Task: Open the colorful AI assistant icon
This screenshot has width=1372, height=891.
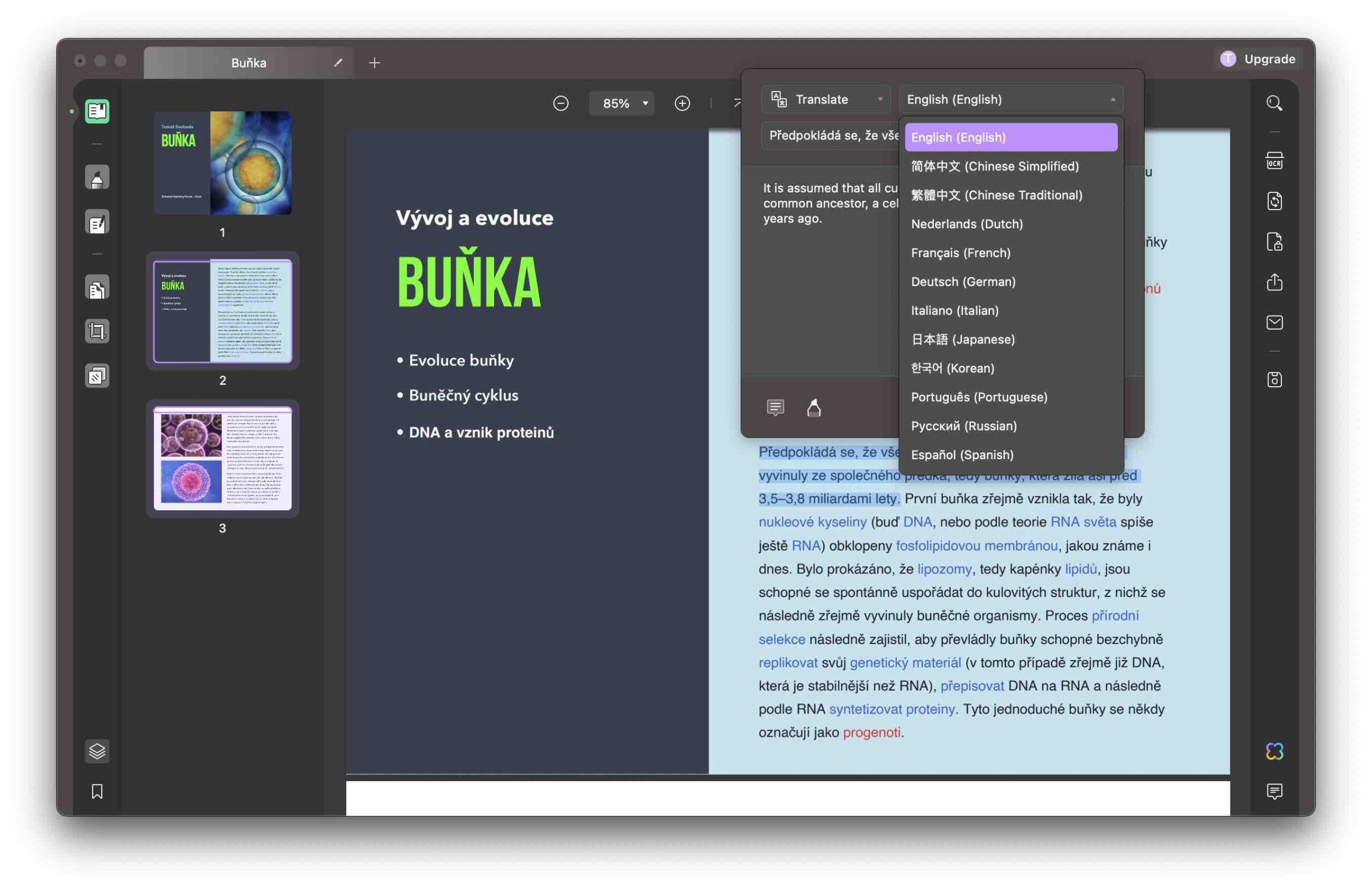Action: pos(1274,752)
